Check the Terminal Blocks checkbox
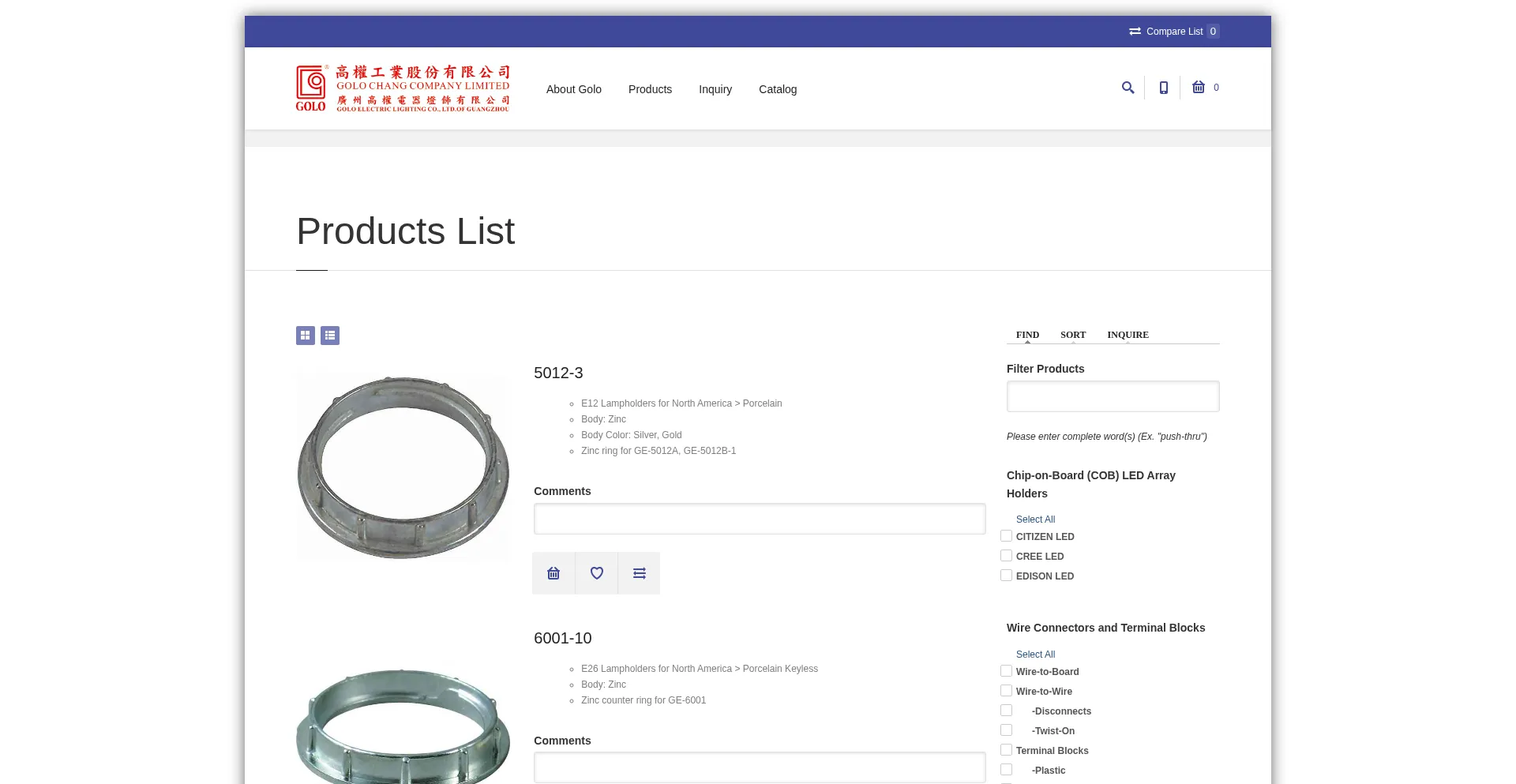The height and width of the screenshot is (784, 1516). (x=1006, y=750)
